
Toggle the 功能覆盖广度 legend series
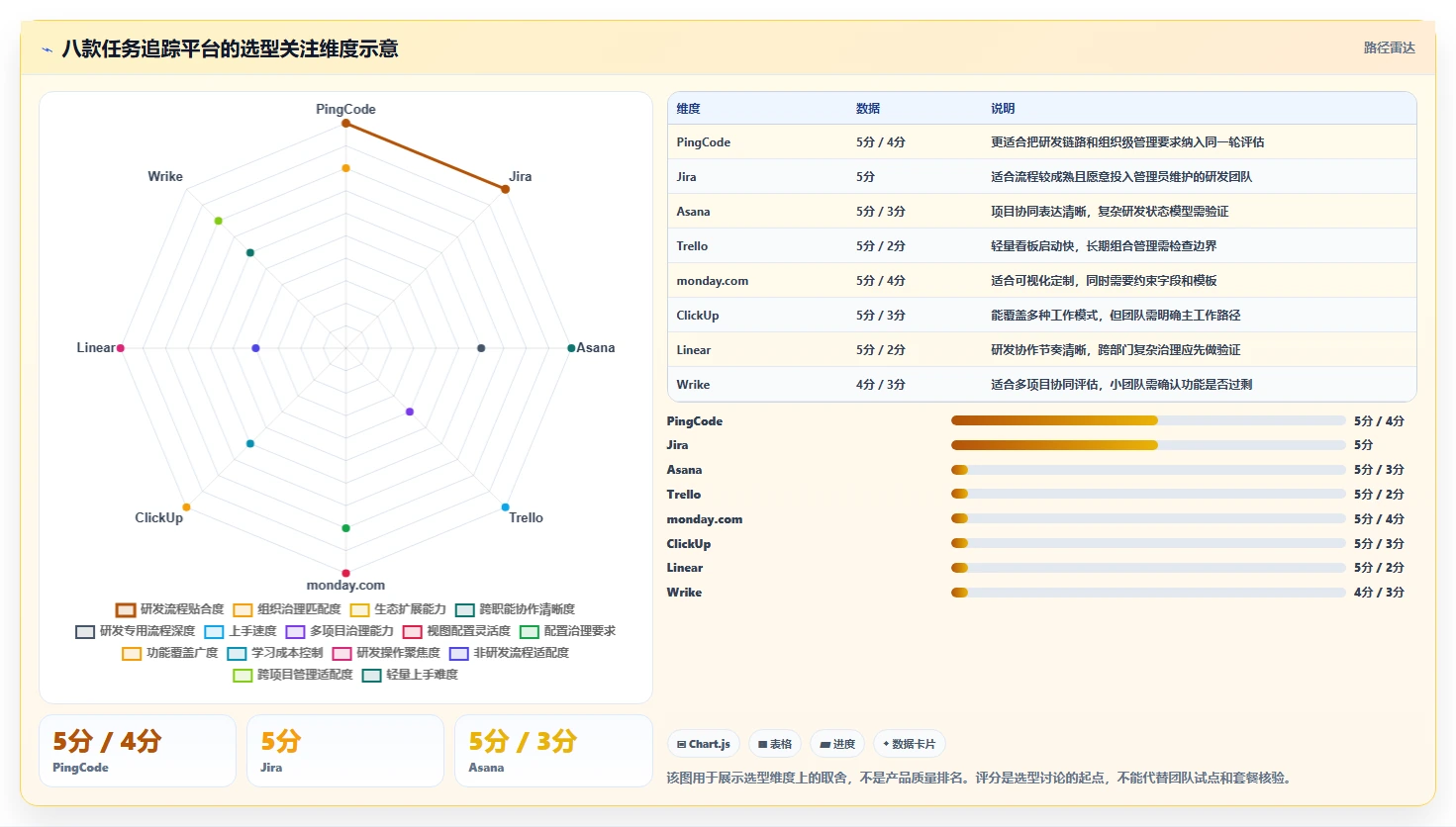point(170,653)
